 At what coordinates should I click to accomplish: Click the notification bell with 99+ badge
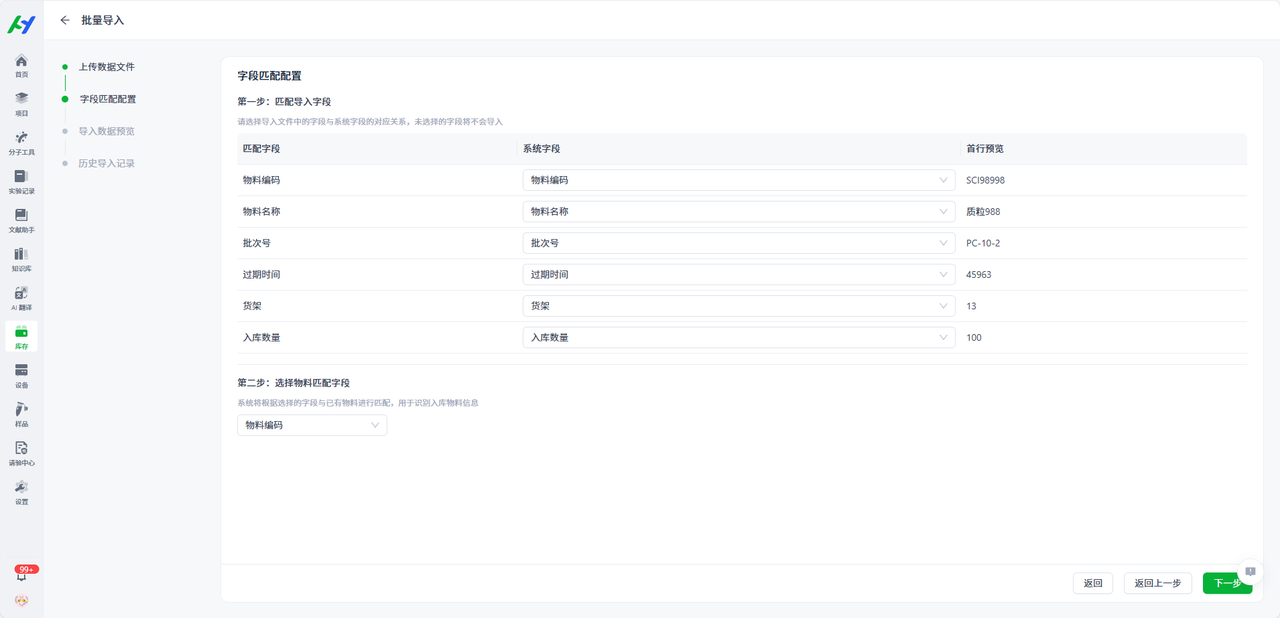click(21, 575)
